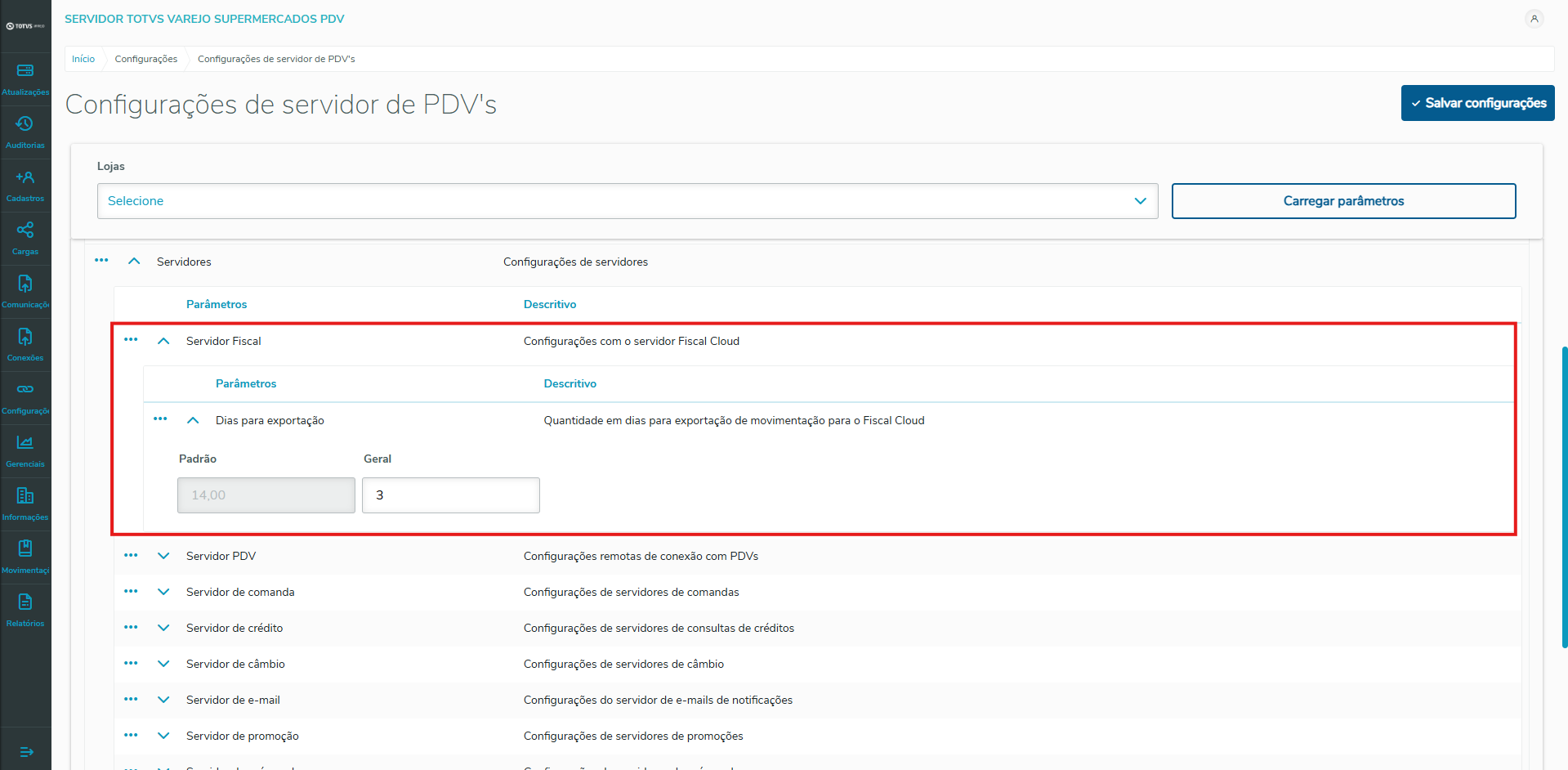Click the Salvar configurações button
Viewport: 1568px width, 770px height.
pos(1477,103)
